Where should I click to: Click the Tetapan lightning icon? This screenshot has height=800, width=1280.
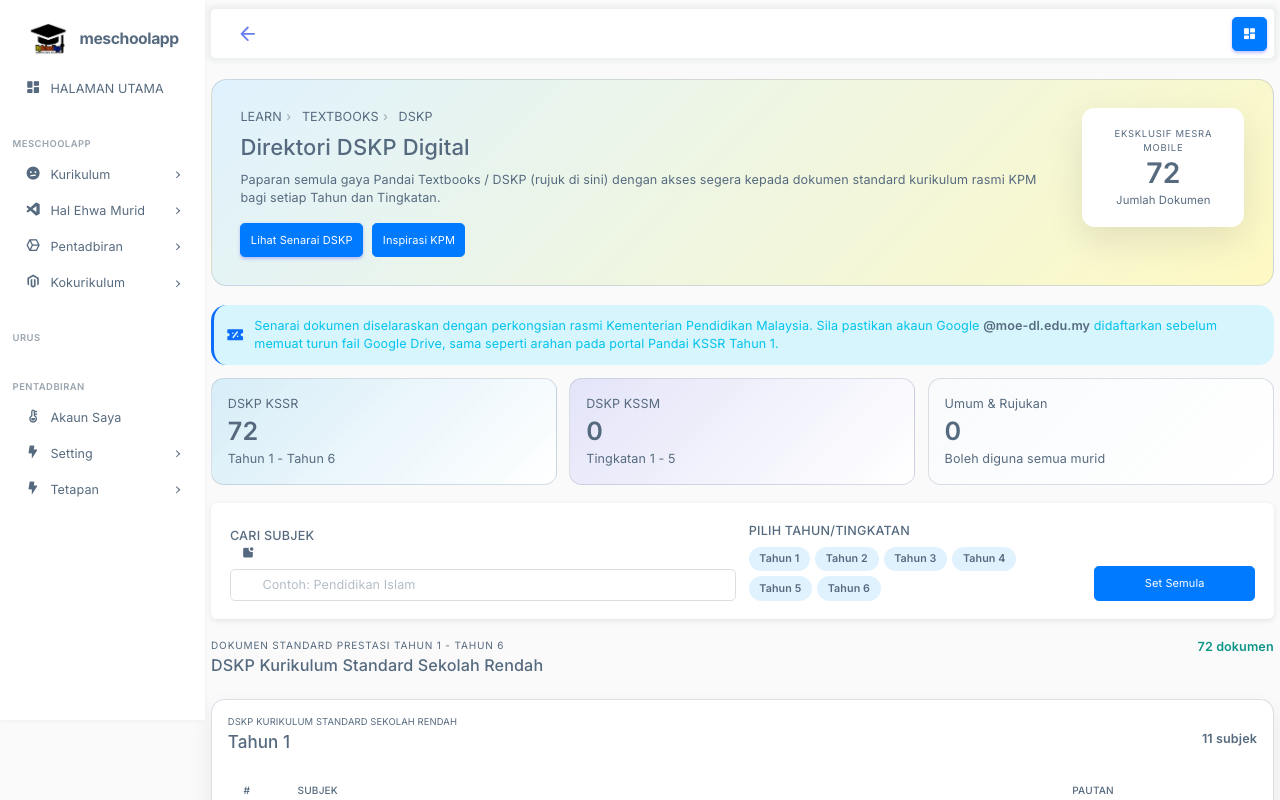[33, 489]
